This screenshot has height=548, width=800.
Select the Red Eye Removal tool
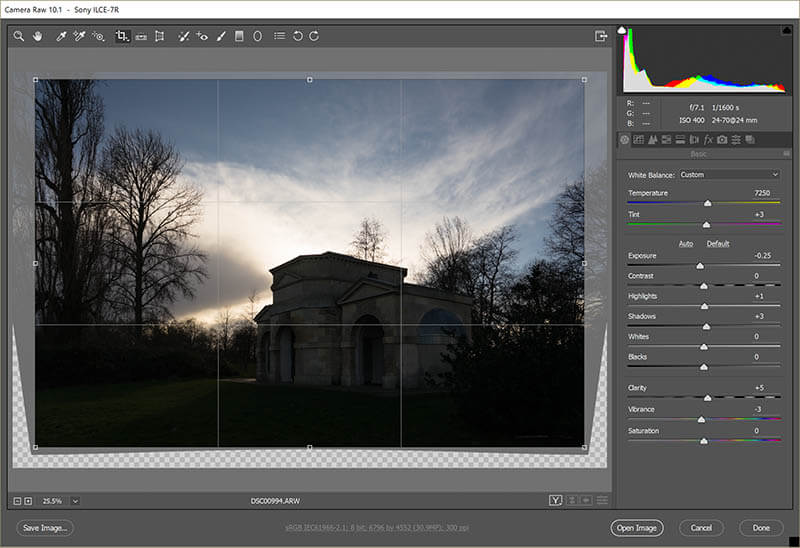click(x=202, y=36)
